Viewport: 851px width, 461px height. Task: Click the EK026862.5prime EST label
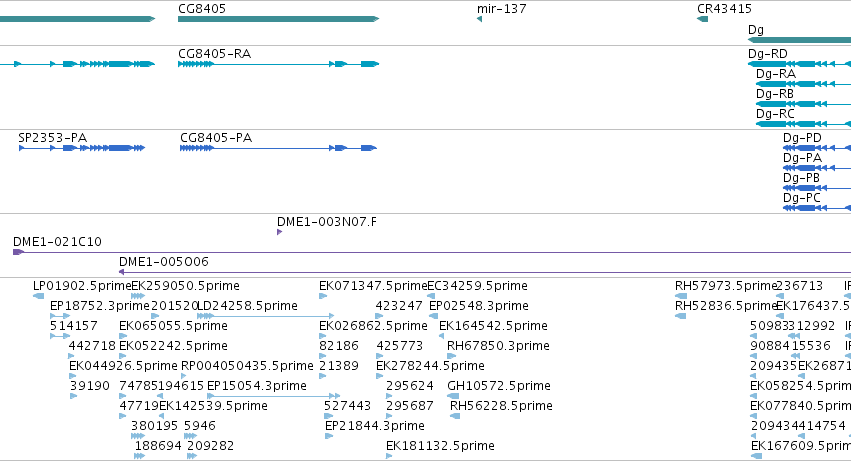click(x=373, y=326)
